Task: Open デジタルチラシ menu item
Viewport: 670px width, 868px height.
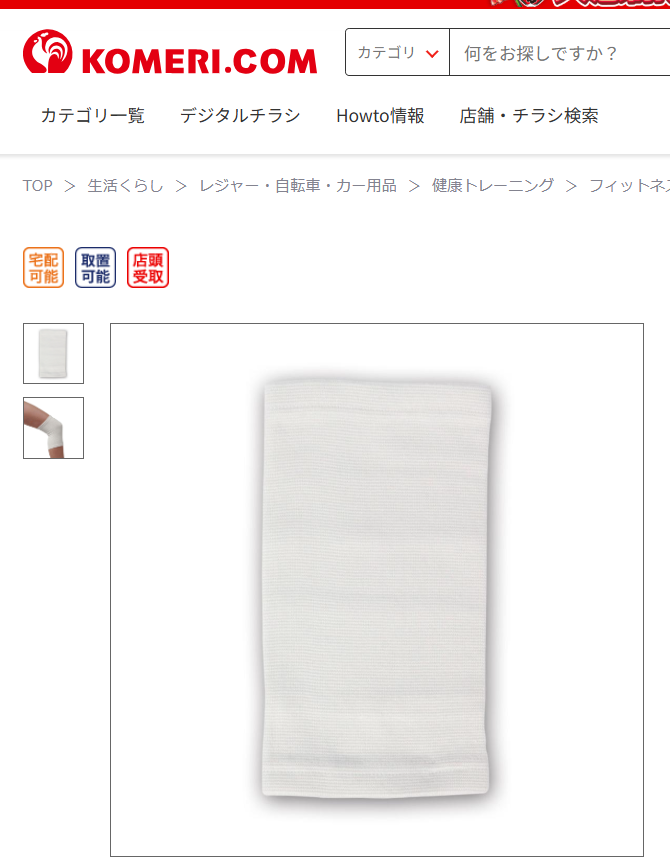Action: pos(240,116)
